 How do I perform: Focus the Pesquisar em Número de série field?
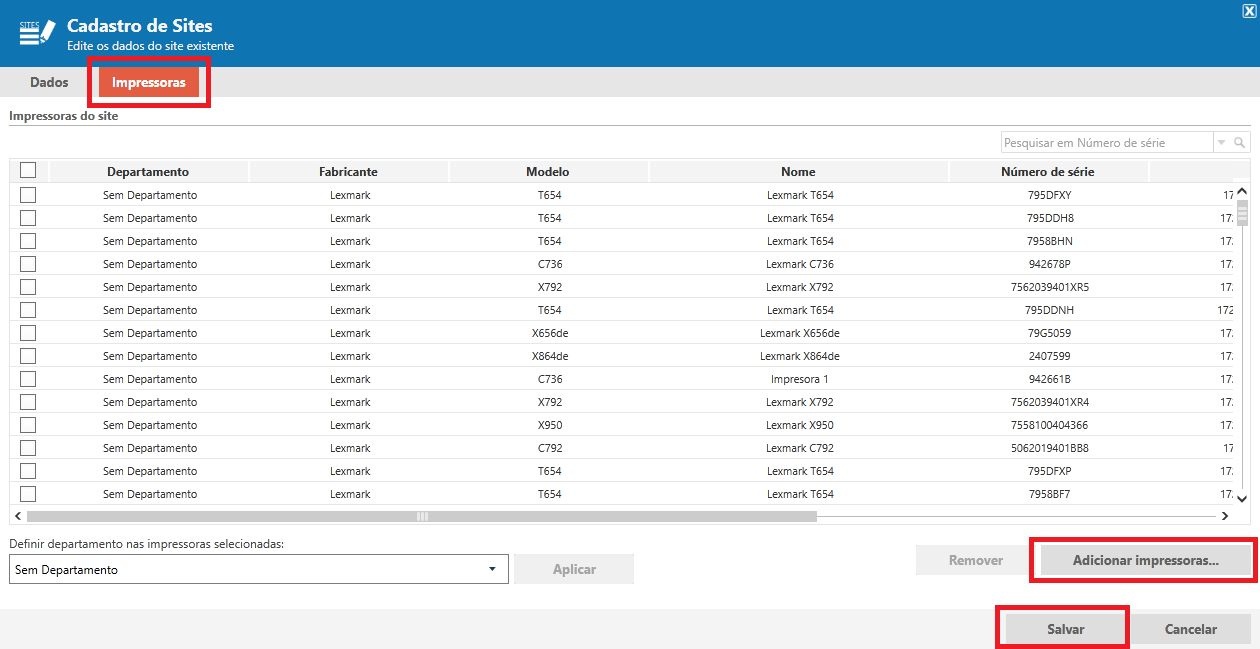[1106, 143]
